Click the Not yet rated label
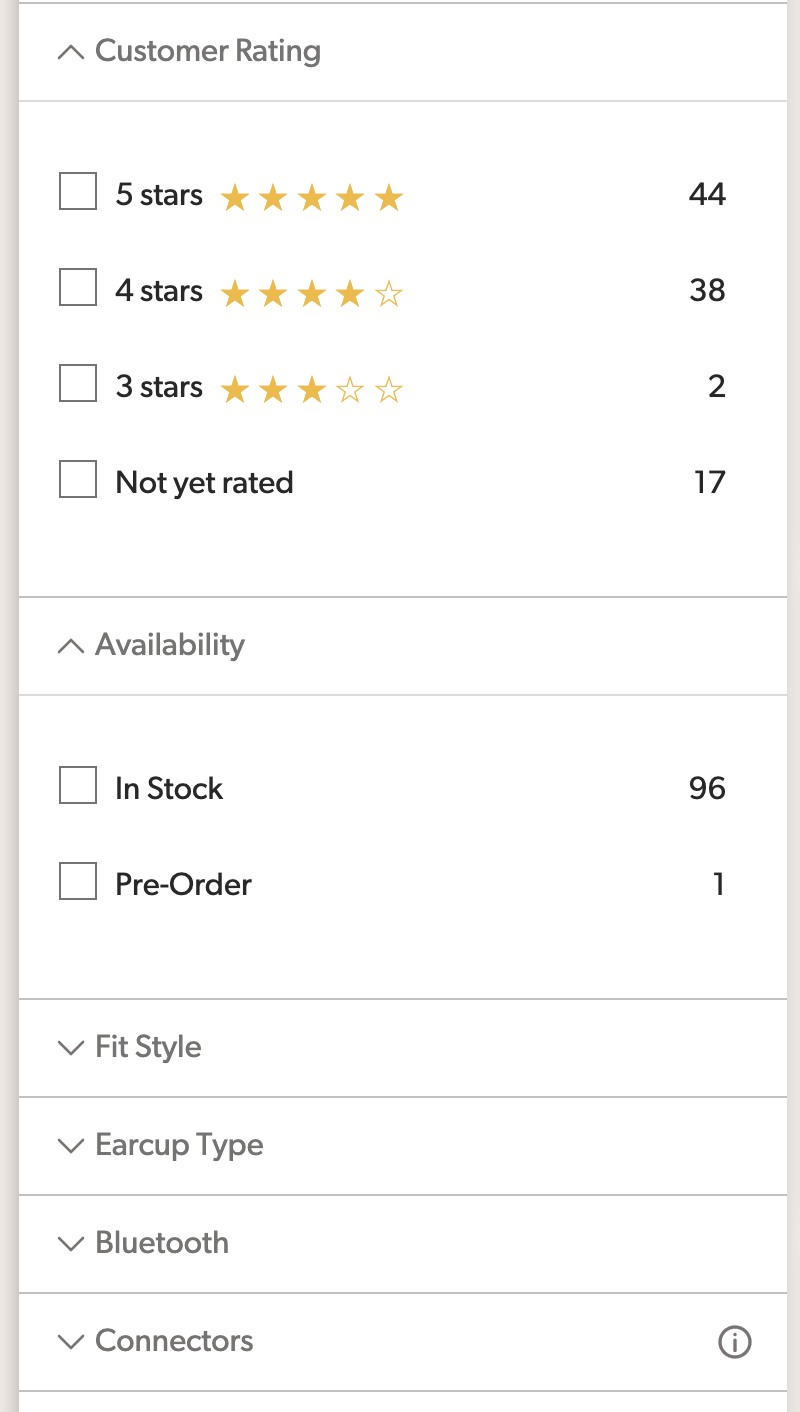 pyautogui.click(x=204, y=483)
